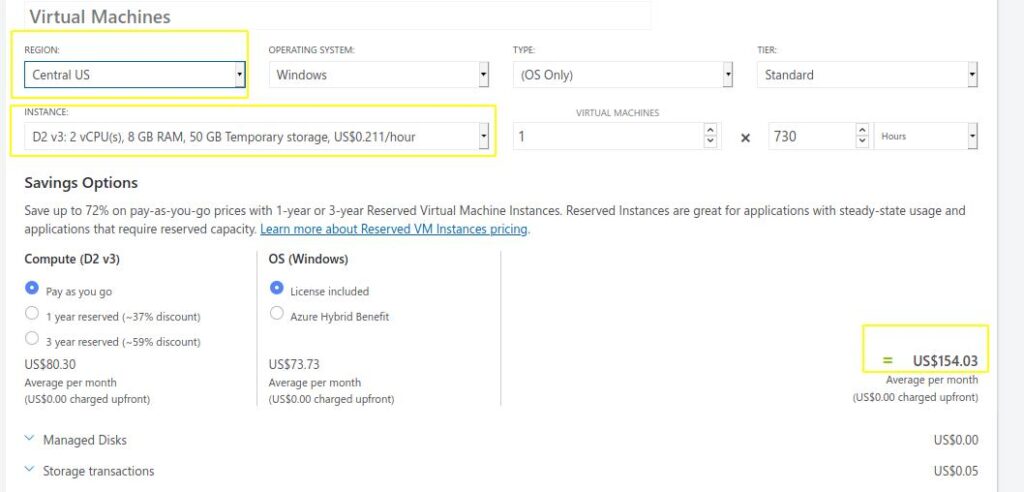Click the 730 hours input field

click(x=812, y=137)
